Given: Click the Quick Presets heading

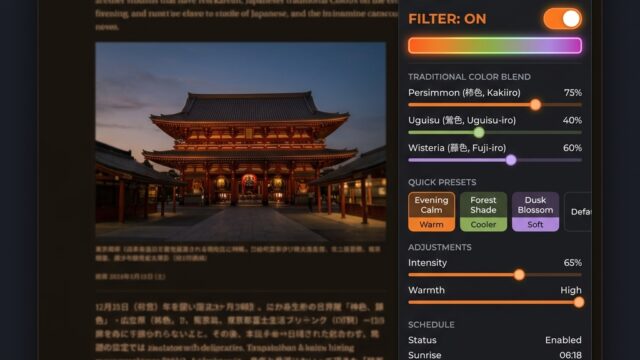Looking at the screenshot, I should (x=442, y=182).
